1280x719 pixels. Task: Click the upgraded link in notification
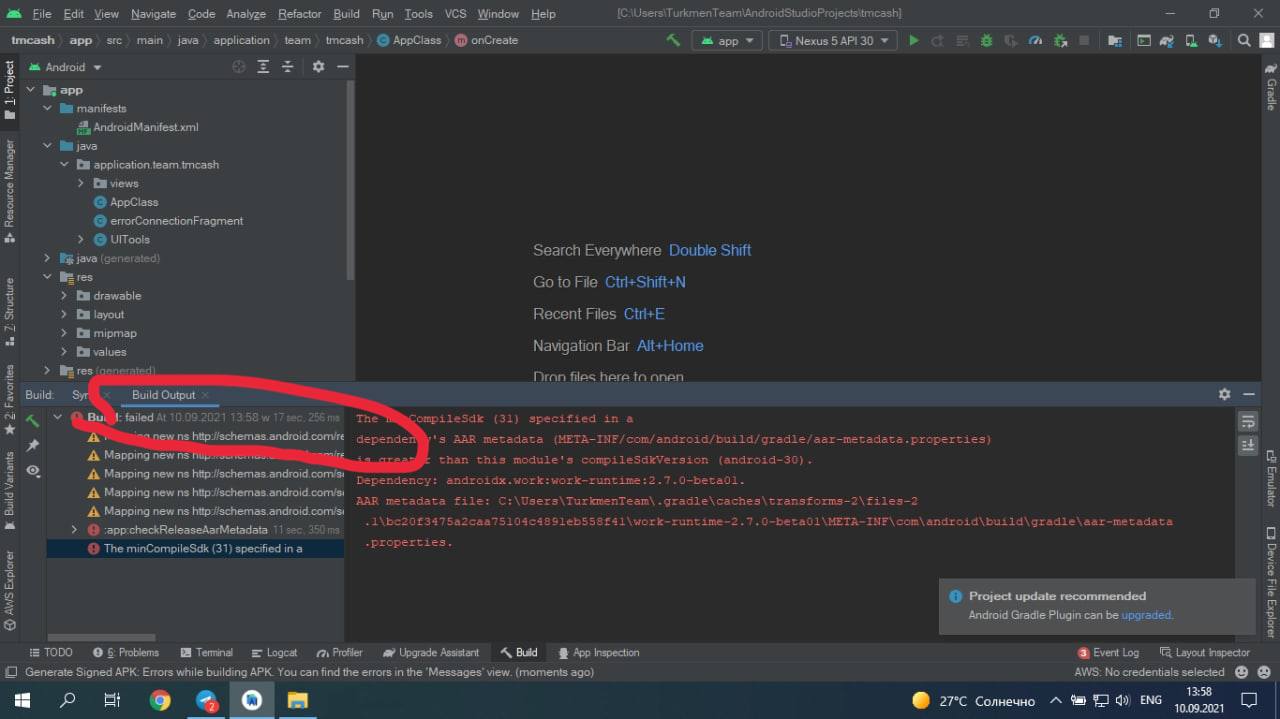1145,615
